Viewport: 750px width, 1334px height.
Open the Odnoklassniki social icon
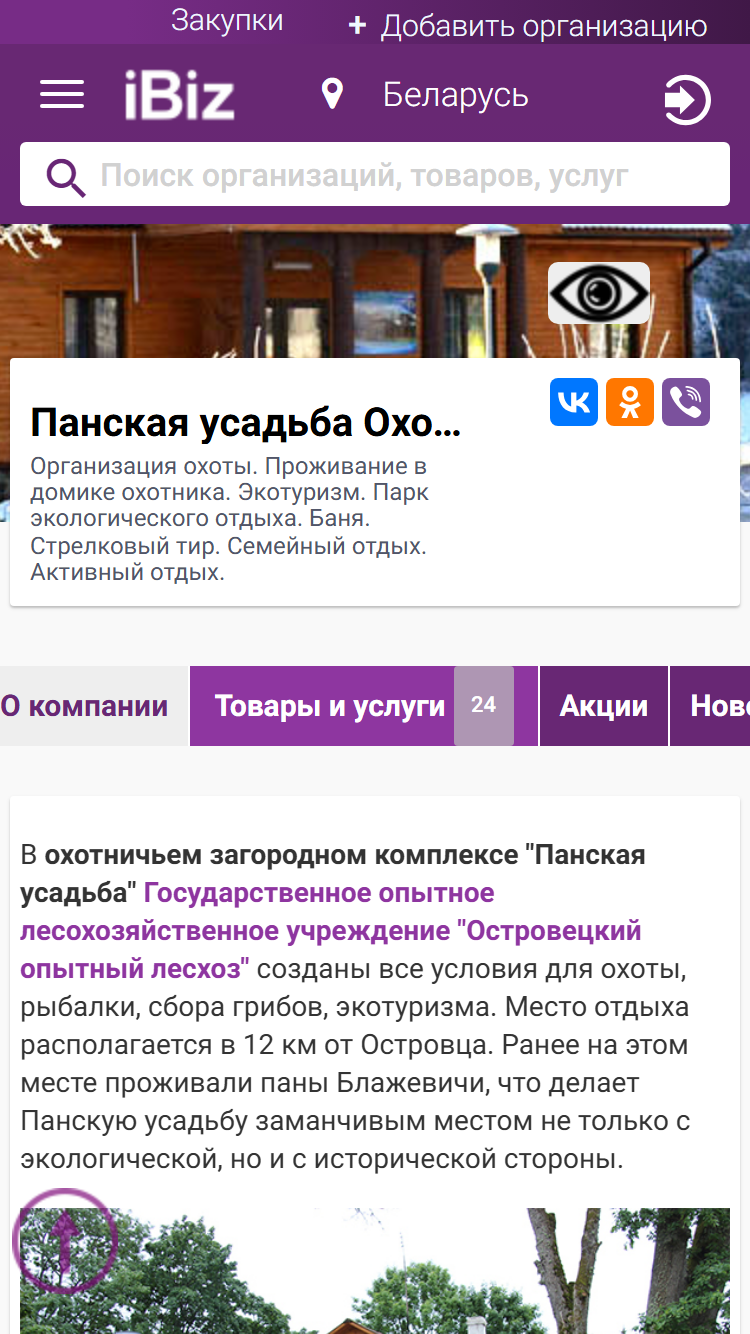(x=630, y=402)
